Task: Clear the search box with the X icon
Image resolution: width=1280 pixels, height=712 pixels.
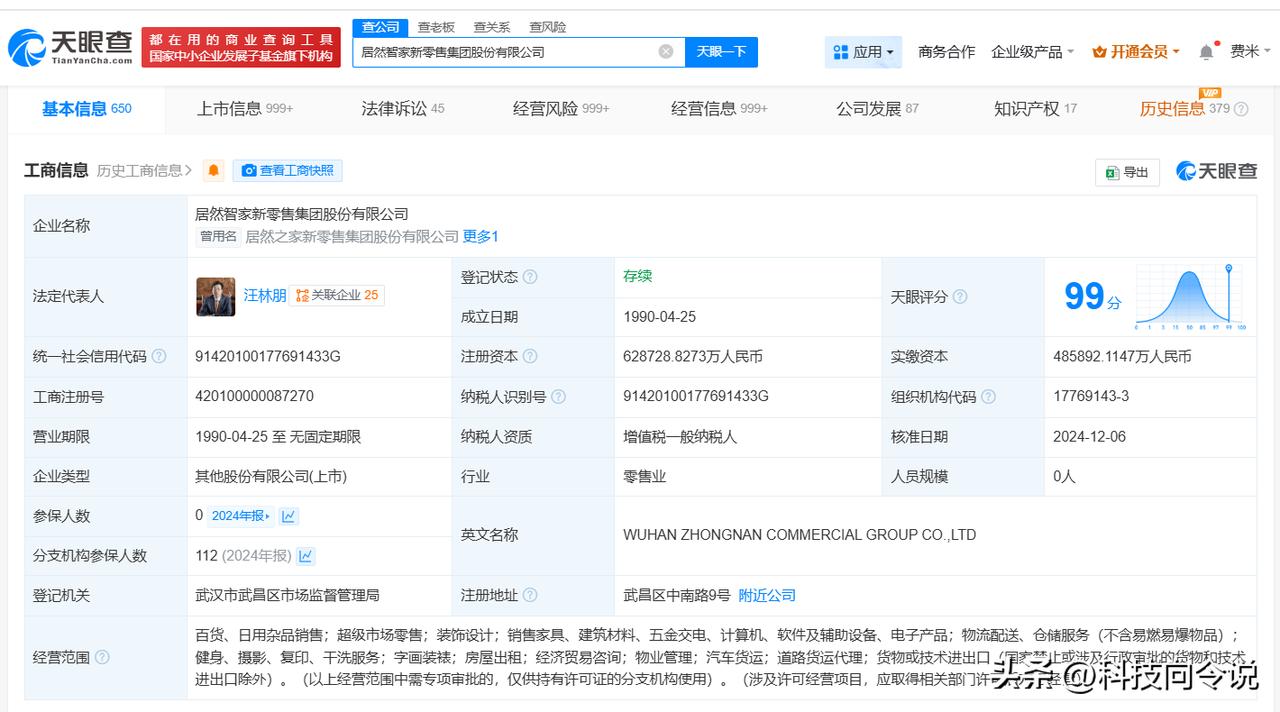Action: tap(666, 52)
